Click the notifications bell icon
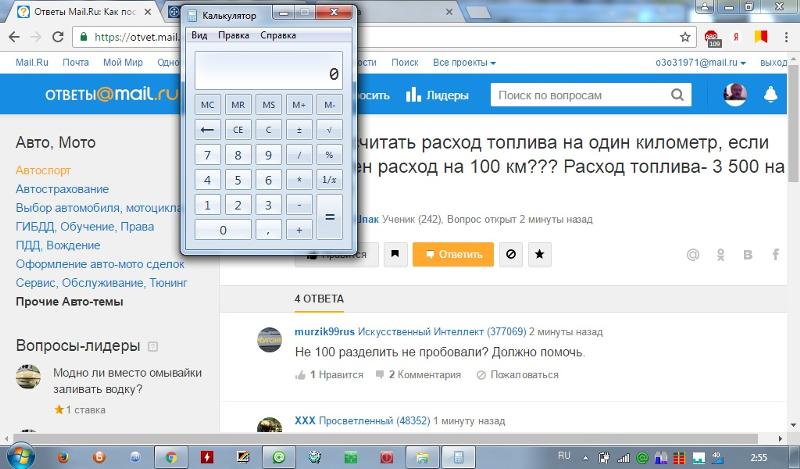Image resolution: width=800 pixels, height=469 pixels. click(770, 95)
